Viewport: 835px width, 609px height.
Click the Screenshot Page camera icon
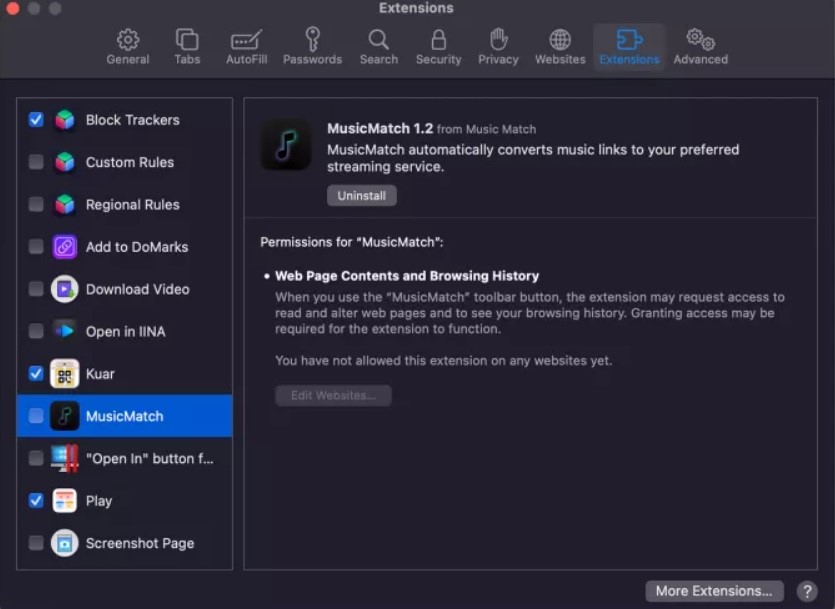pyautogui.click(x=64, y=543)
